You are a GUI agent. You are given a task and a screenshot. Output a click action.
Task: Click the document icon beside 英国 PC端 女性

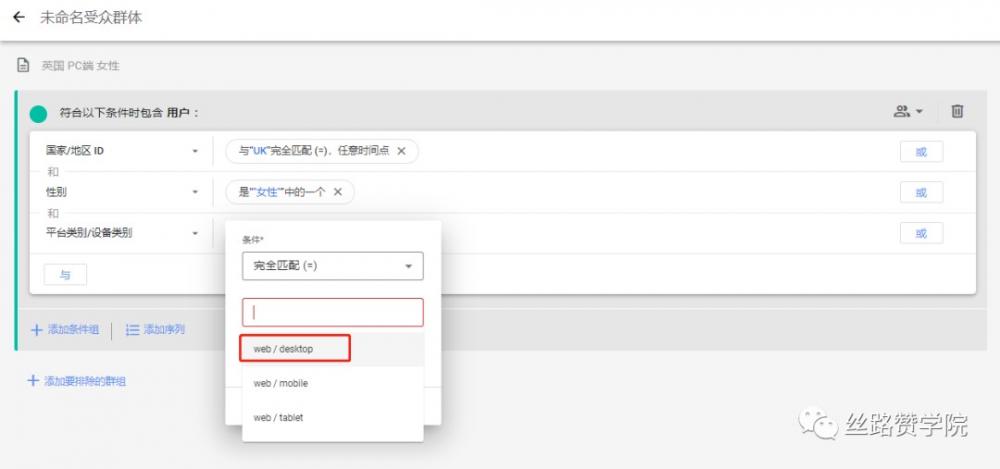tap(23, 65)
